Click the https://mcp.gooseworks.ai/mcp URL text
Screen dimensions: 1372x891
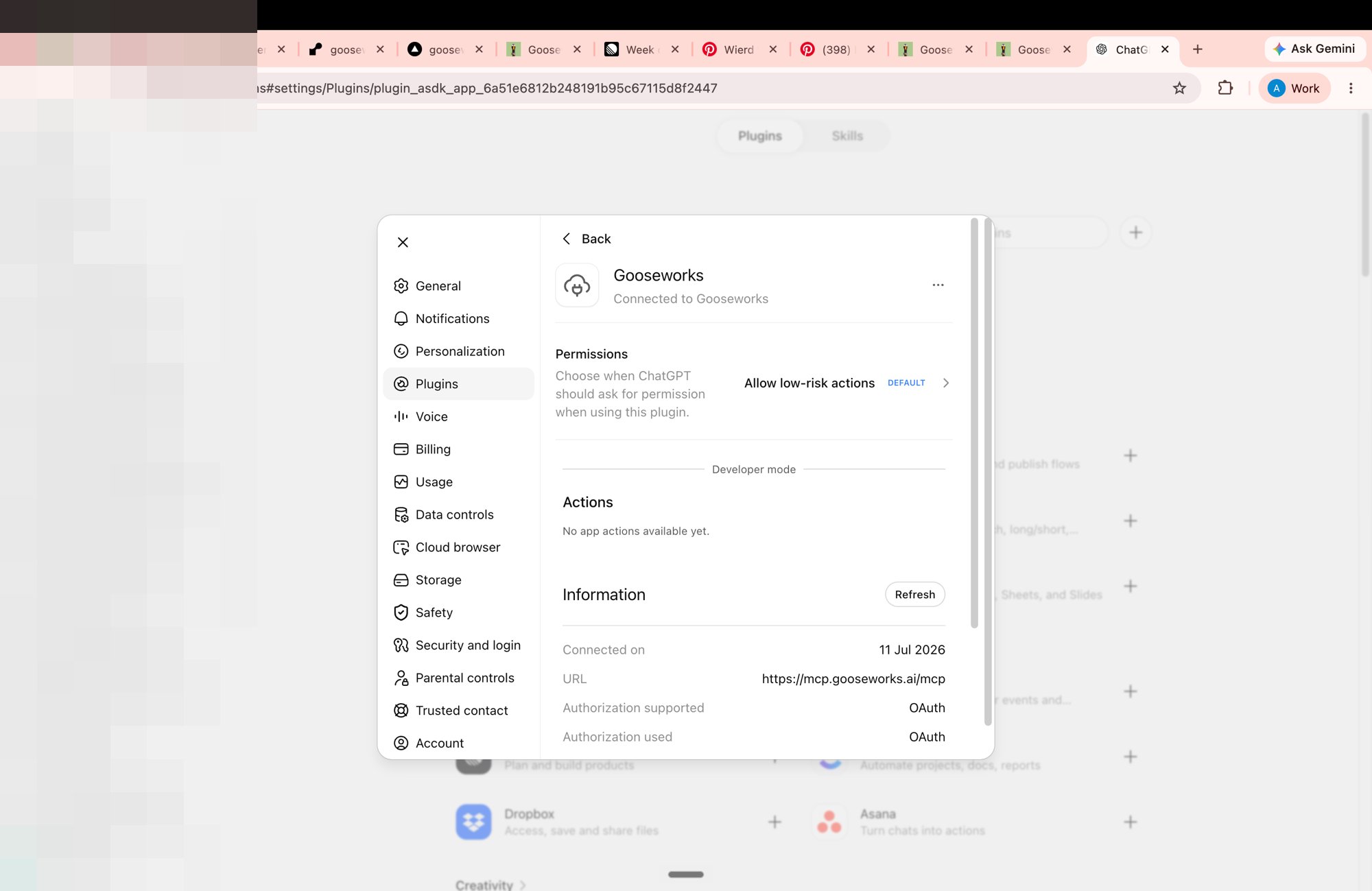click(853, 679)
